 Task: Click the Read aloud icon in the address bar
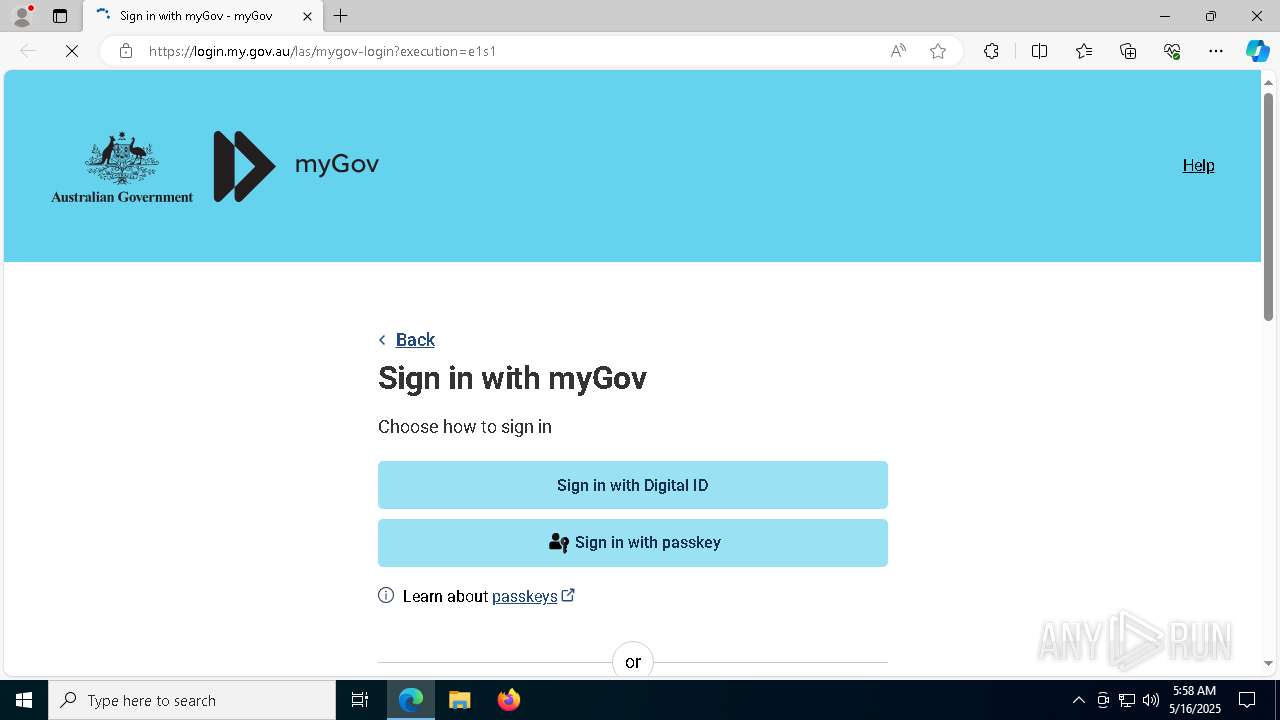coord(898,51)
